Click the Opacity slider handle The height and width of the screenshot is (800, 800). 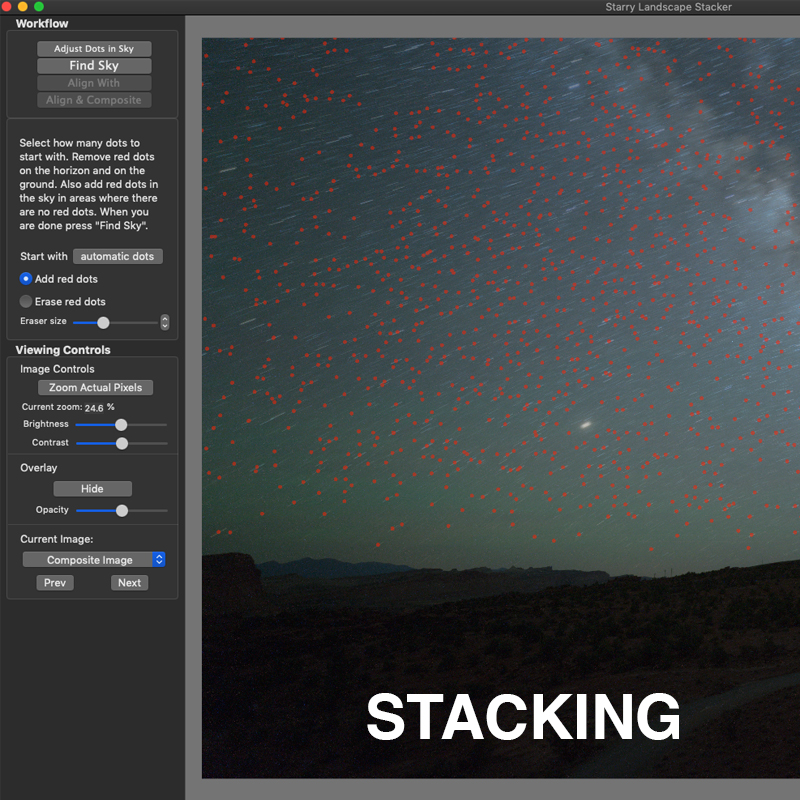click(122, 510)
